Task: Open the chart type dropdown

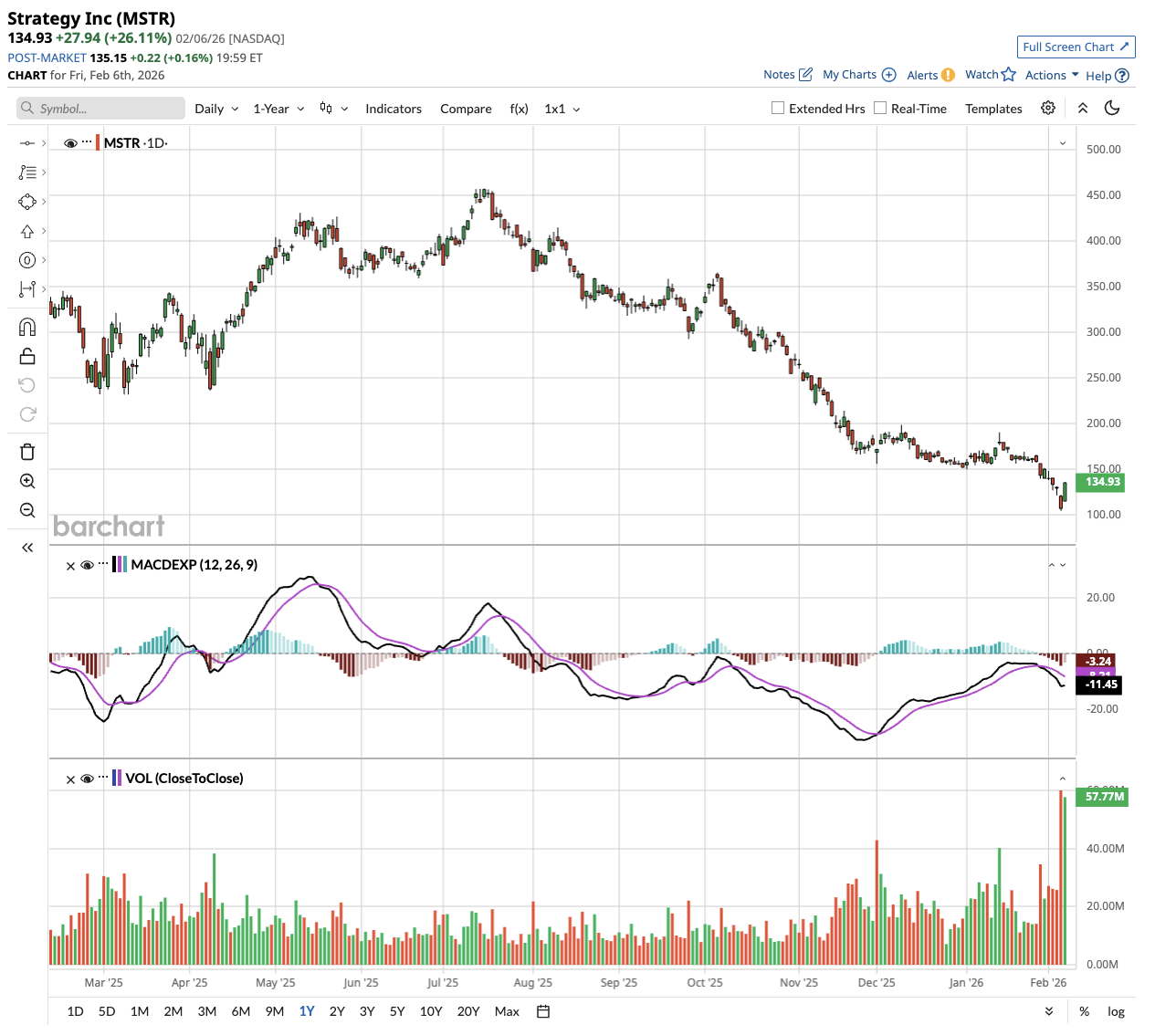Action: tap(334, 109)
